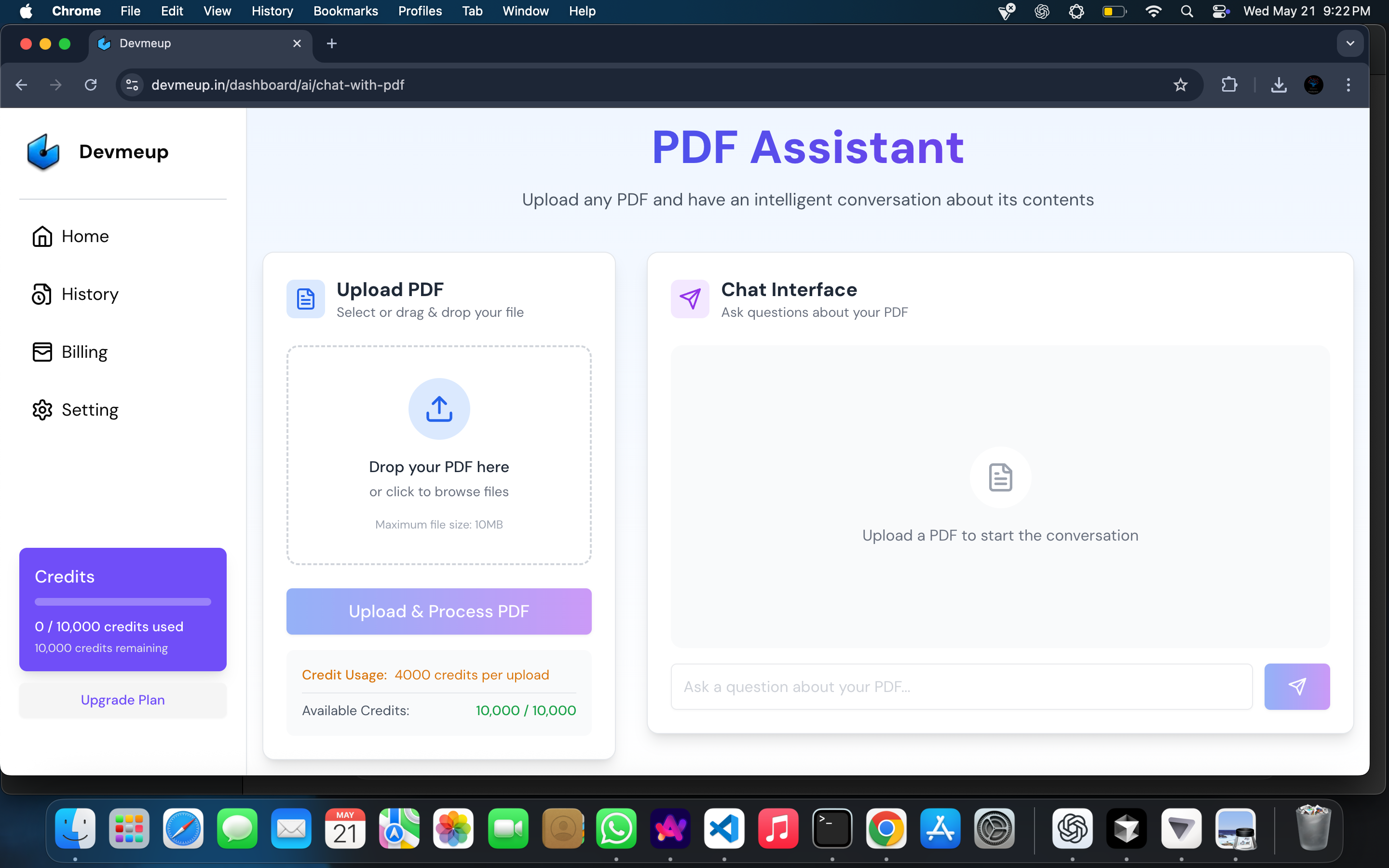Image resolution: width=1389 pixels, height=868 pixels.
Task: Open the Bookmarks menu
Action: coord(345,11)
